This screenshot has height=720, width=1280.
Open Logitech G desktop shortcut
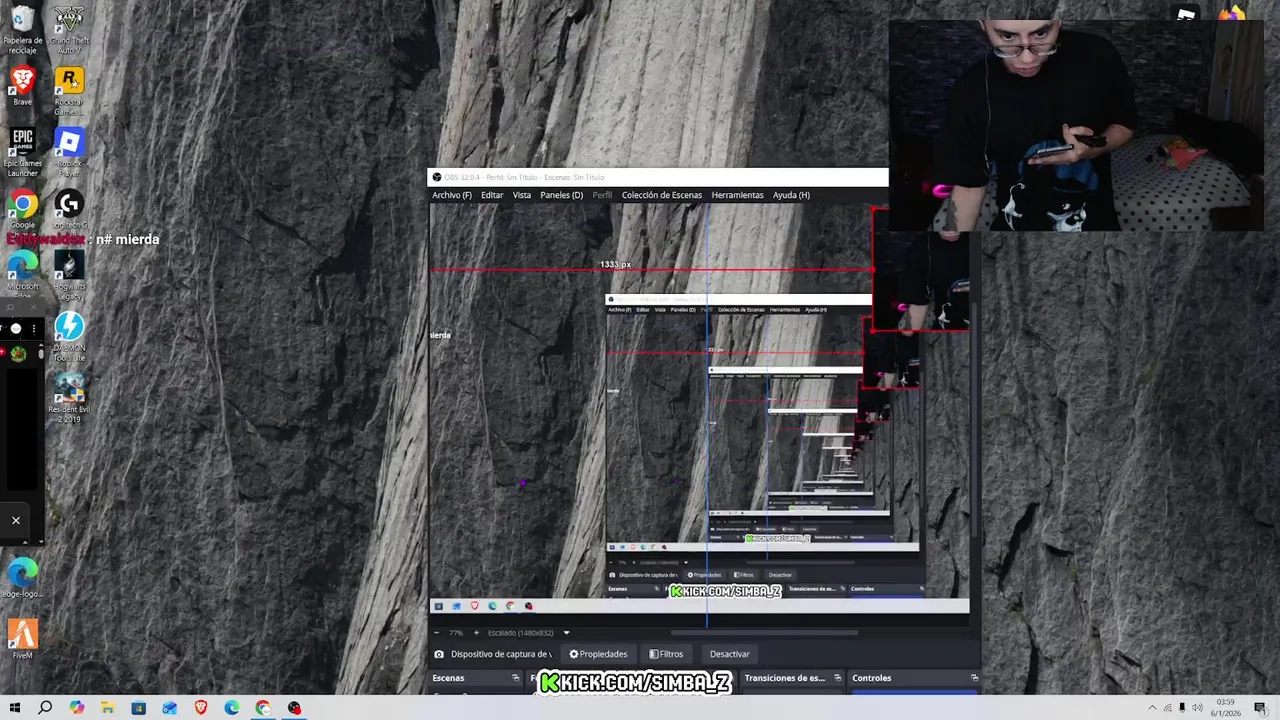click(x=68, y=209)
